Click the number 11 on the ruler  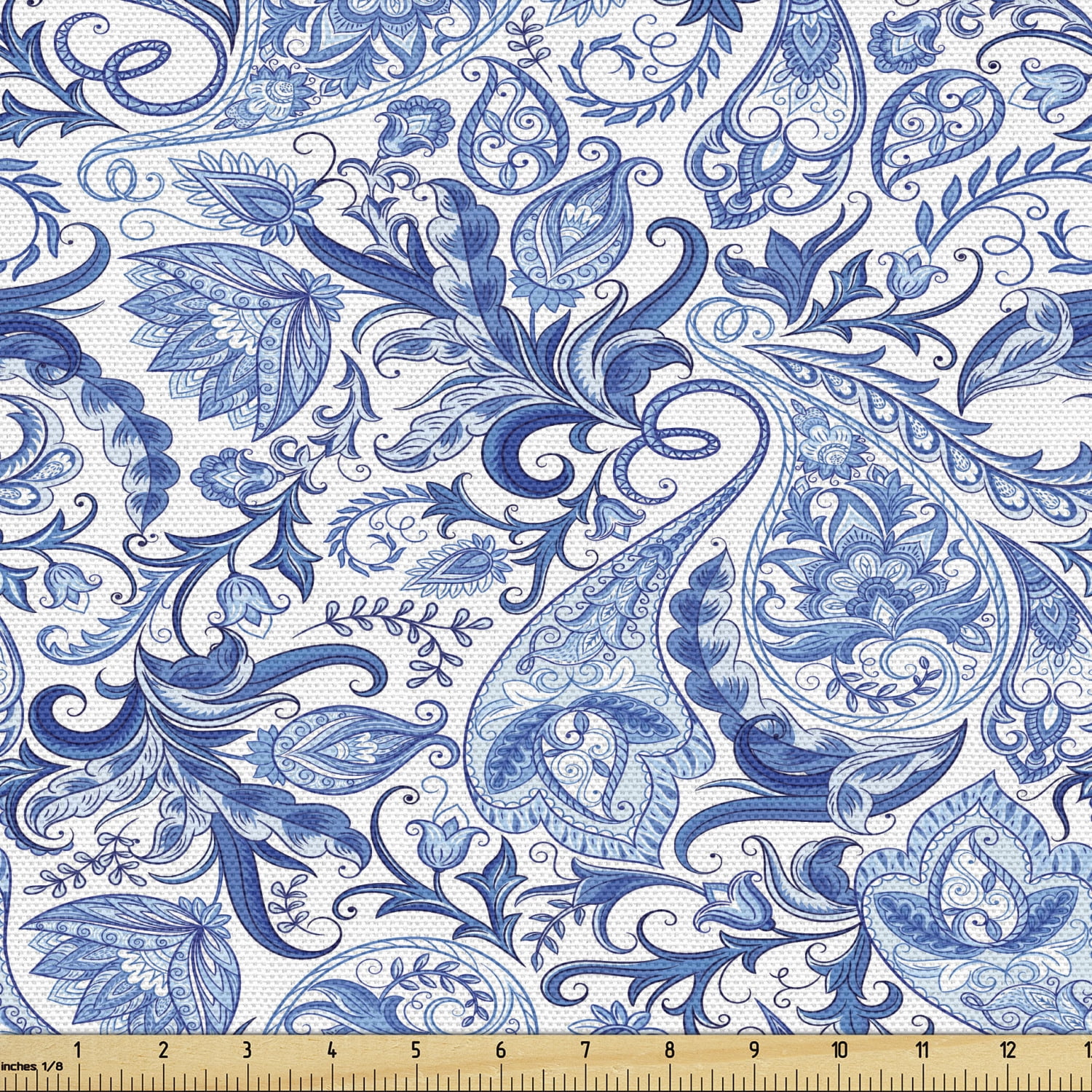pos(923,1050)
